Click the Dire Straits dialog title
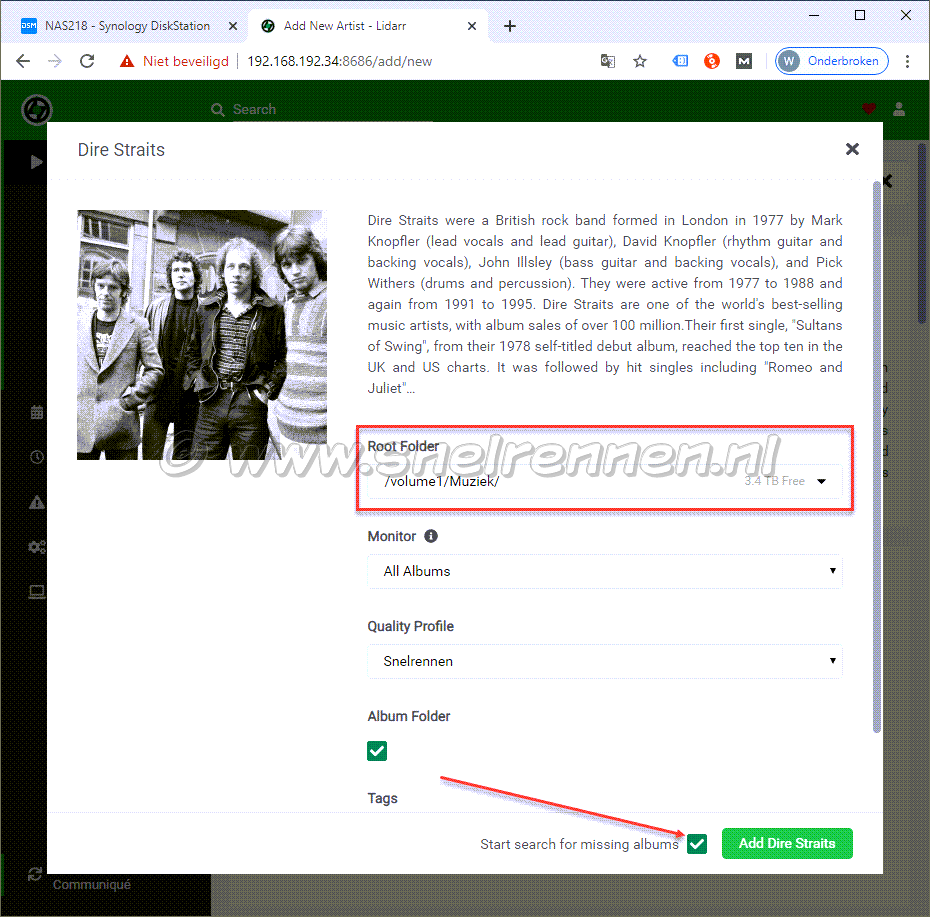 coord(121,150)
